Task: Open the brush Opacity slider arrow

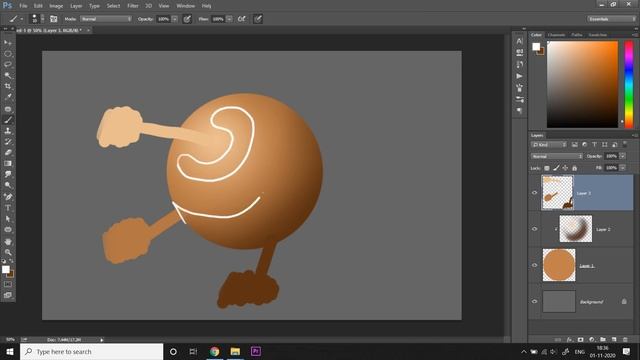Action: click(175, 19)
